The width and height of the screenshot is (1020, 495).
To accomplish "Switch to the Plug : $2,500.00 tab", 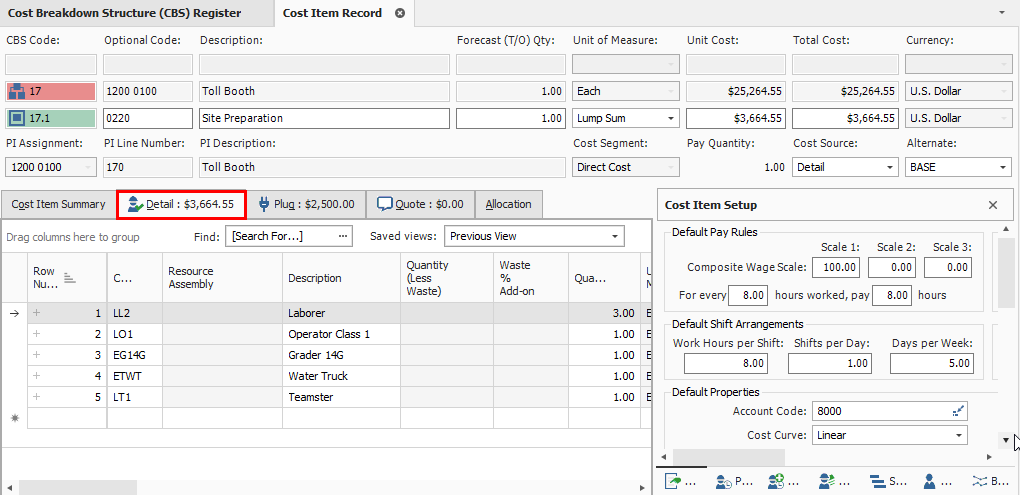I will pyautogui.click(x=307, y=204).
